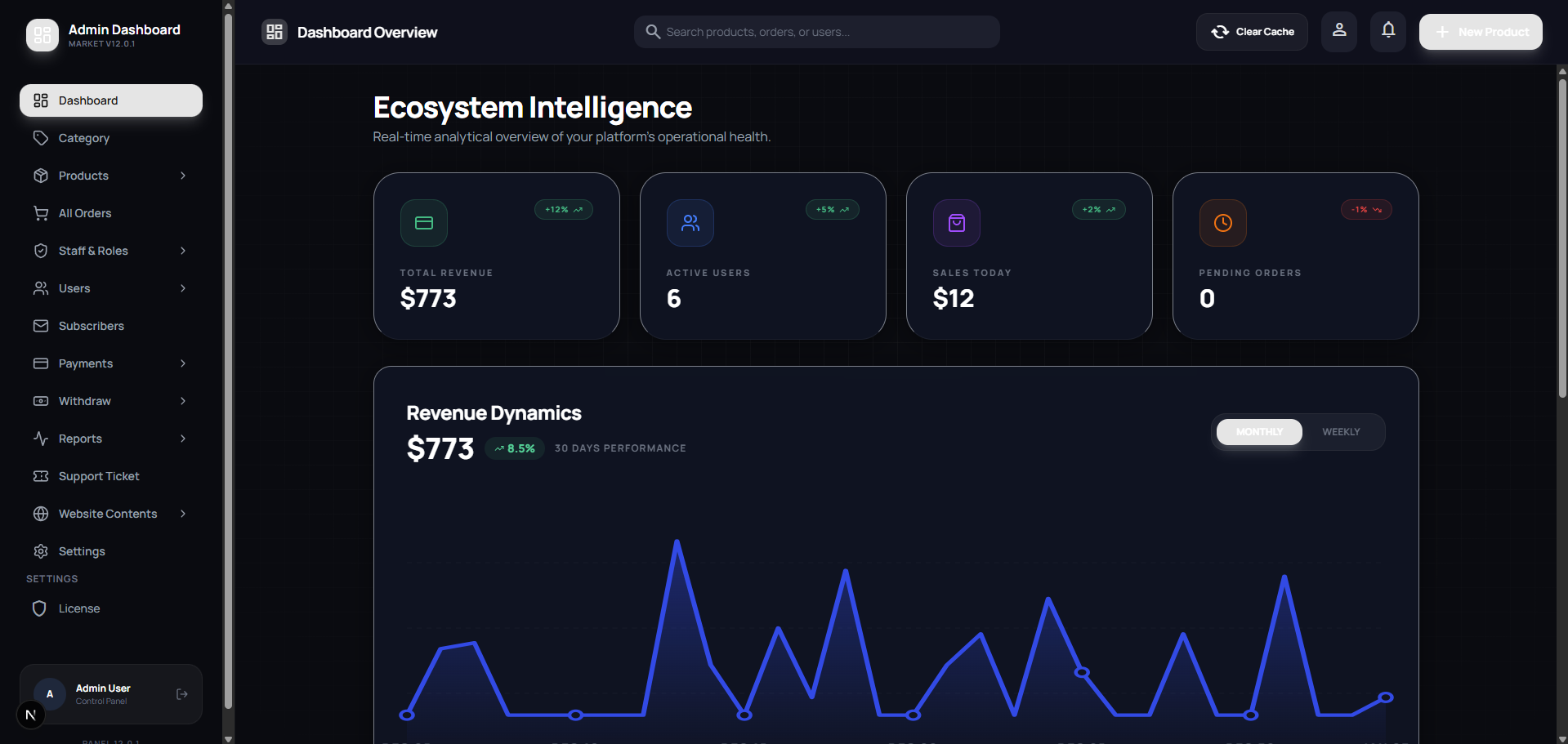Click the dashboard grid icon beside Dashboard Overview

pyautogui.click(x=275, y=32)
